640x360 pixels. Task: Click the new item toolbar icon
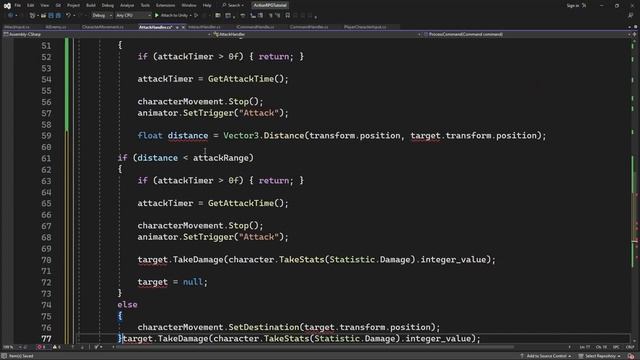click(x=32, y=16)
